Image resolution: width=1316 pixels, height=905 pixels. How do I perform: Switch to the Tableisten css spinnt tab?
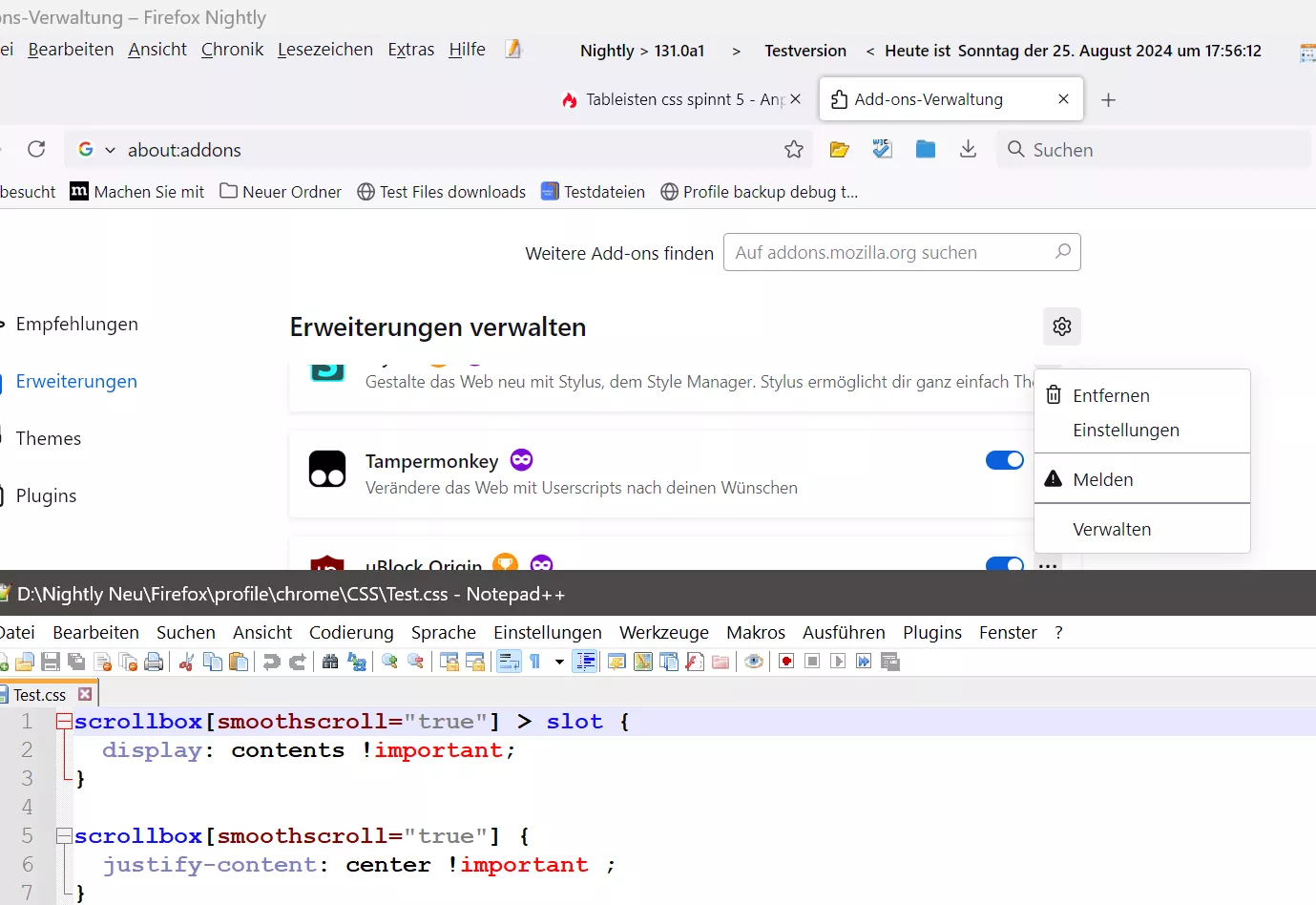tap(682, 99)
